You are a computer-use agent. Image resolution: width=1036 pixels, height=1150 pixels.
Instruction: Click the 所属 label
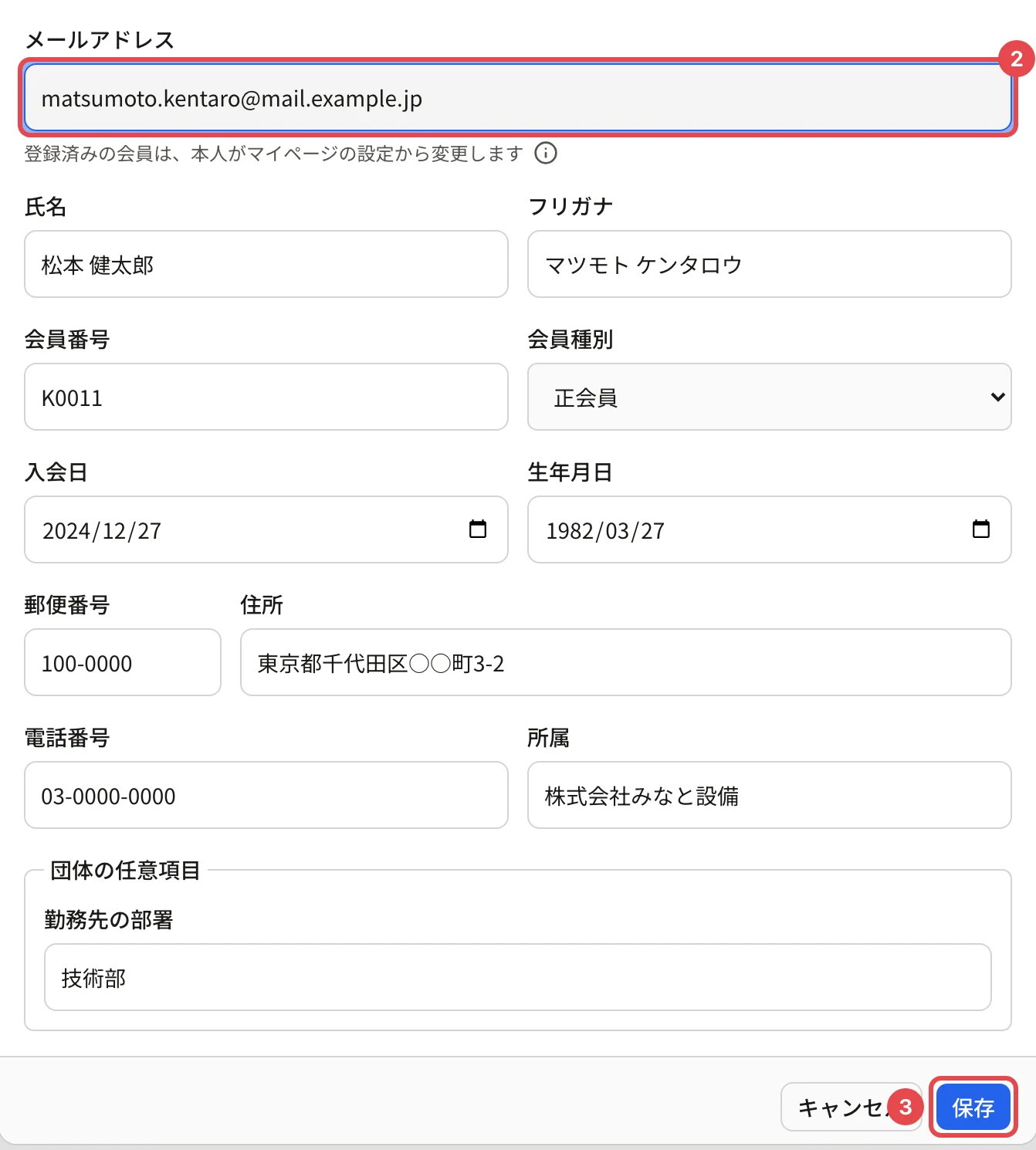pos(549,738)
